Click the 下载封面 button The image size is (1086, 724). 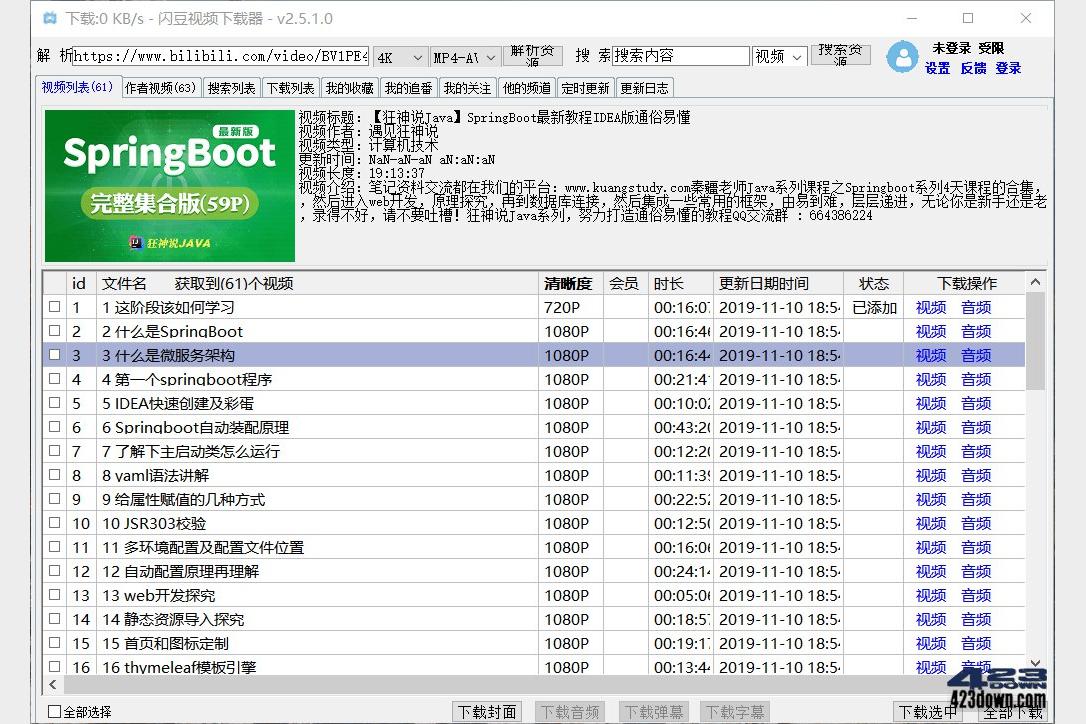coord(487,712)
